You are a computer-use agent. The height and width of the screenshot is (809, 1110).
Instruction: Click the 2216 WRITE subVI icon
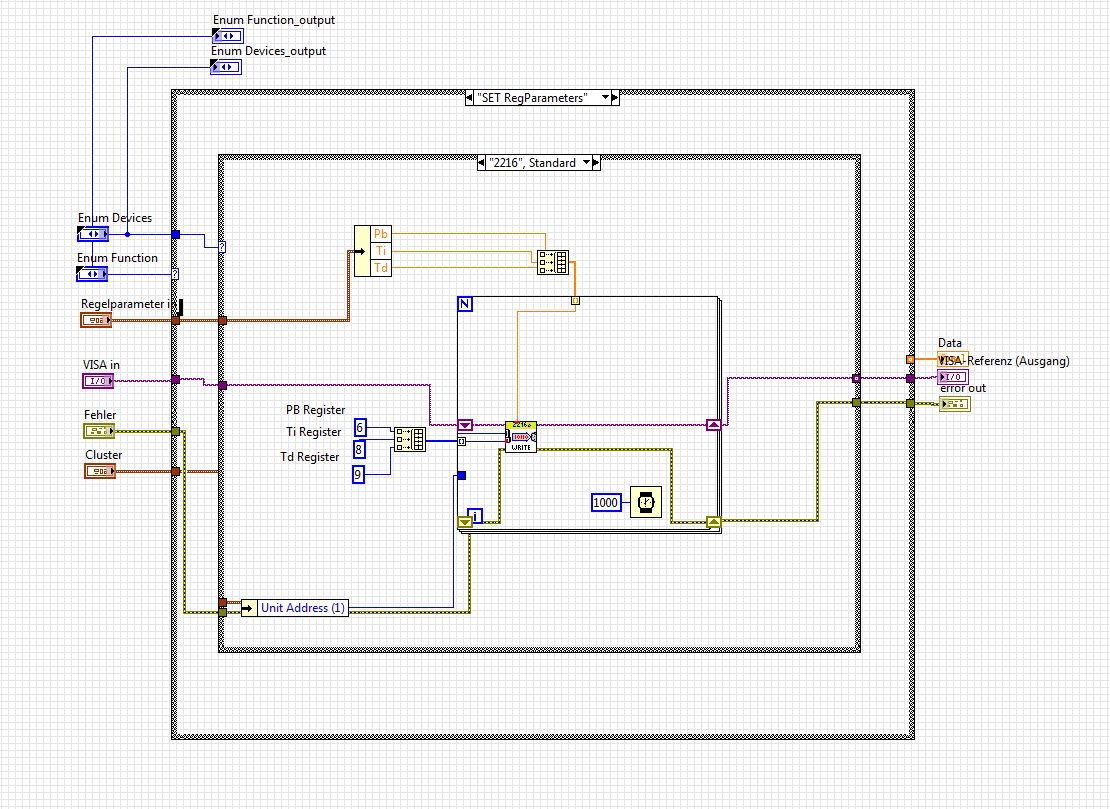[521, 437]
